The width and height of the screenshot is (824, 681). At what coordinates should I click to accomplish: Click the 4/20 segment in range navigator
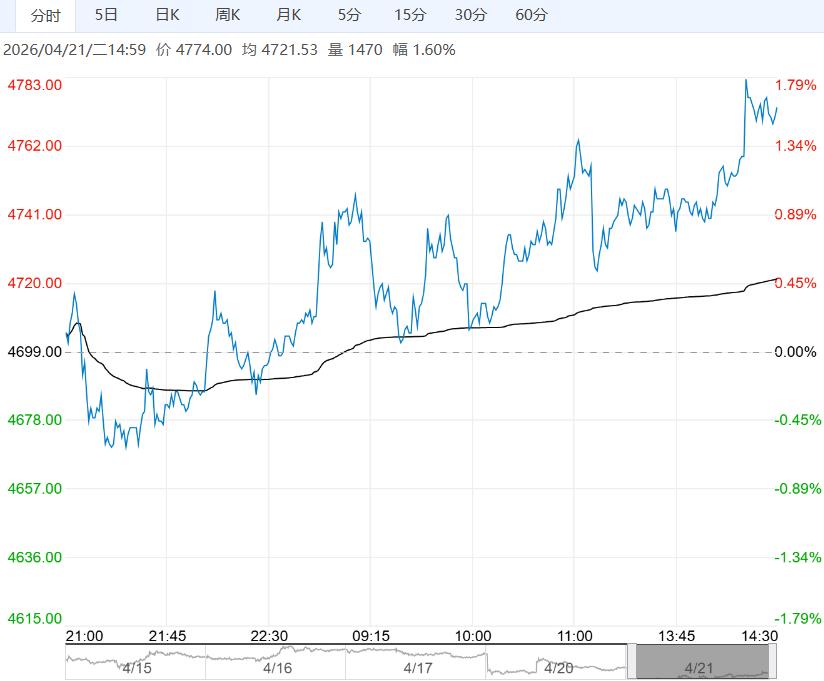(x=557, y=665)
